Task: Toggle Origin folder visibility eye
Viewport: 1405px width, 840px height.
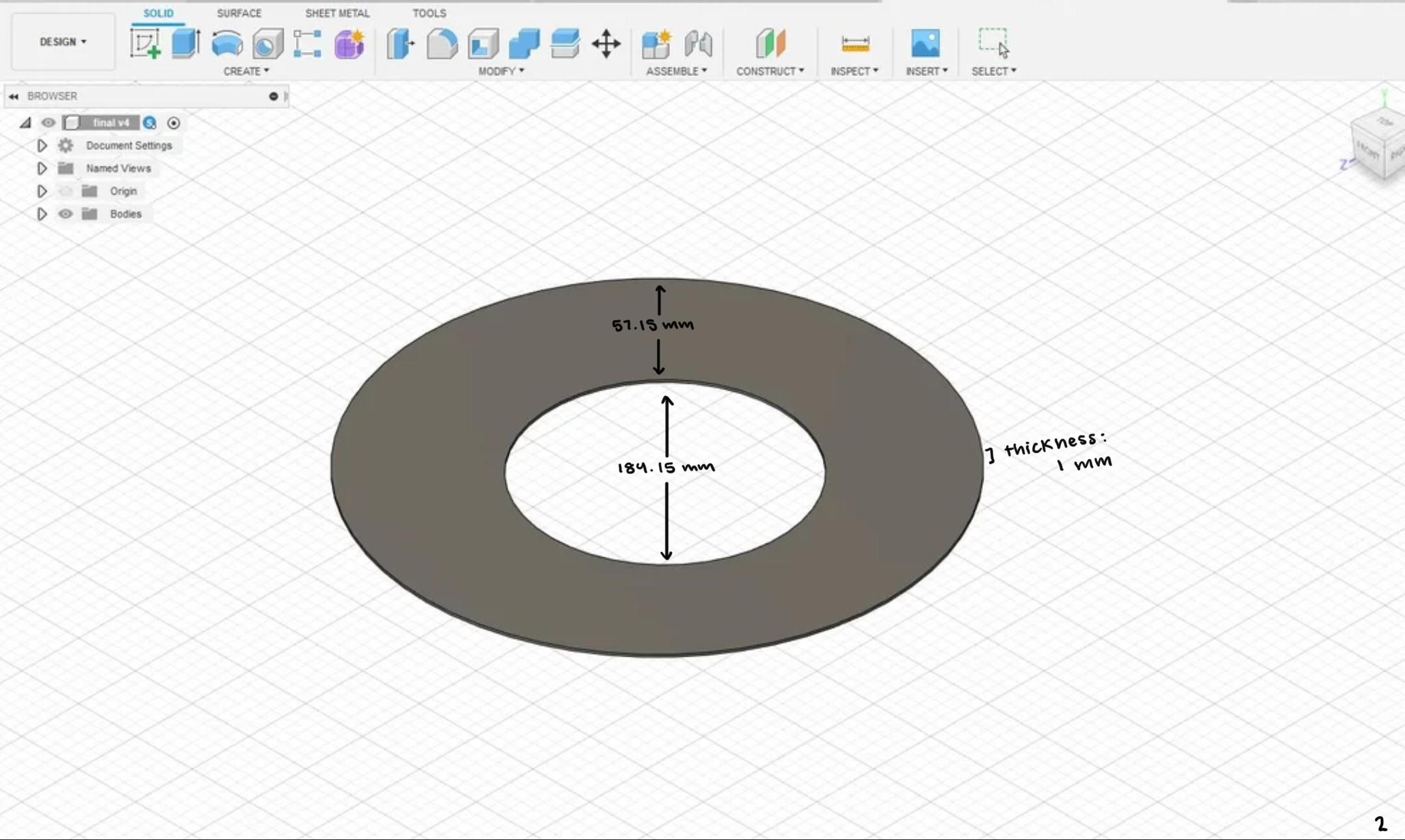Action: [x=66, y=191]
